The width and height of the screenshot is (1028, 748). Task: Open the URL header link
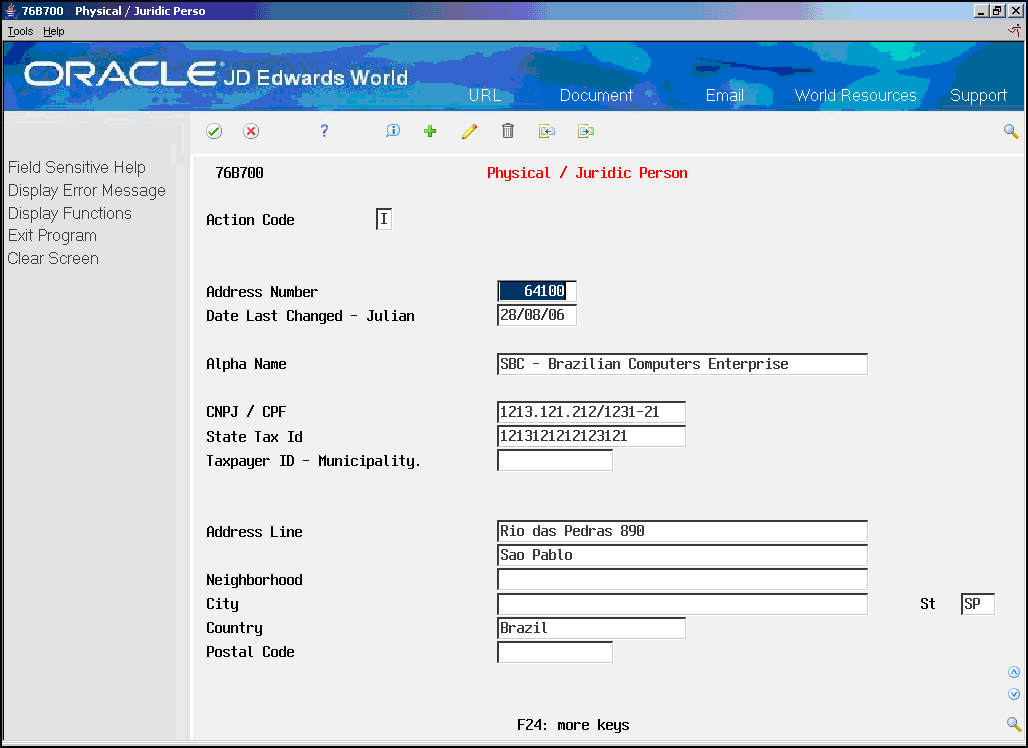[x=484, y=95]
